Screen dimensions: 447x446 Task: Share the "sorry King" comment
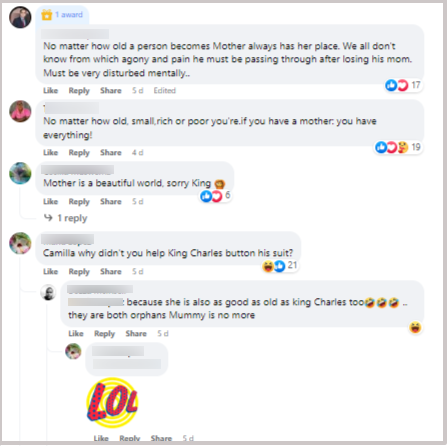click(111, 201)
